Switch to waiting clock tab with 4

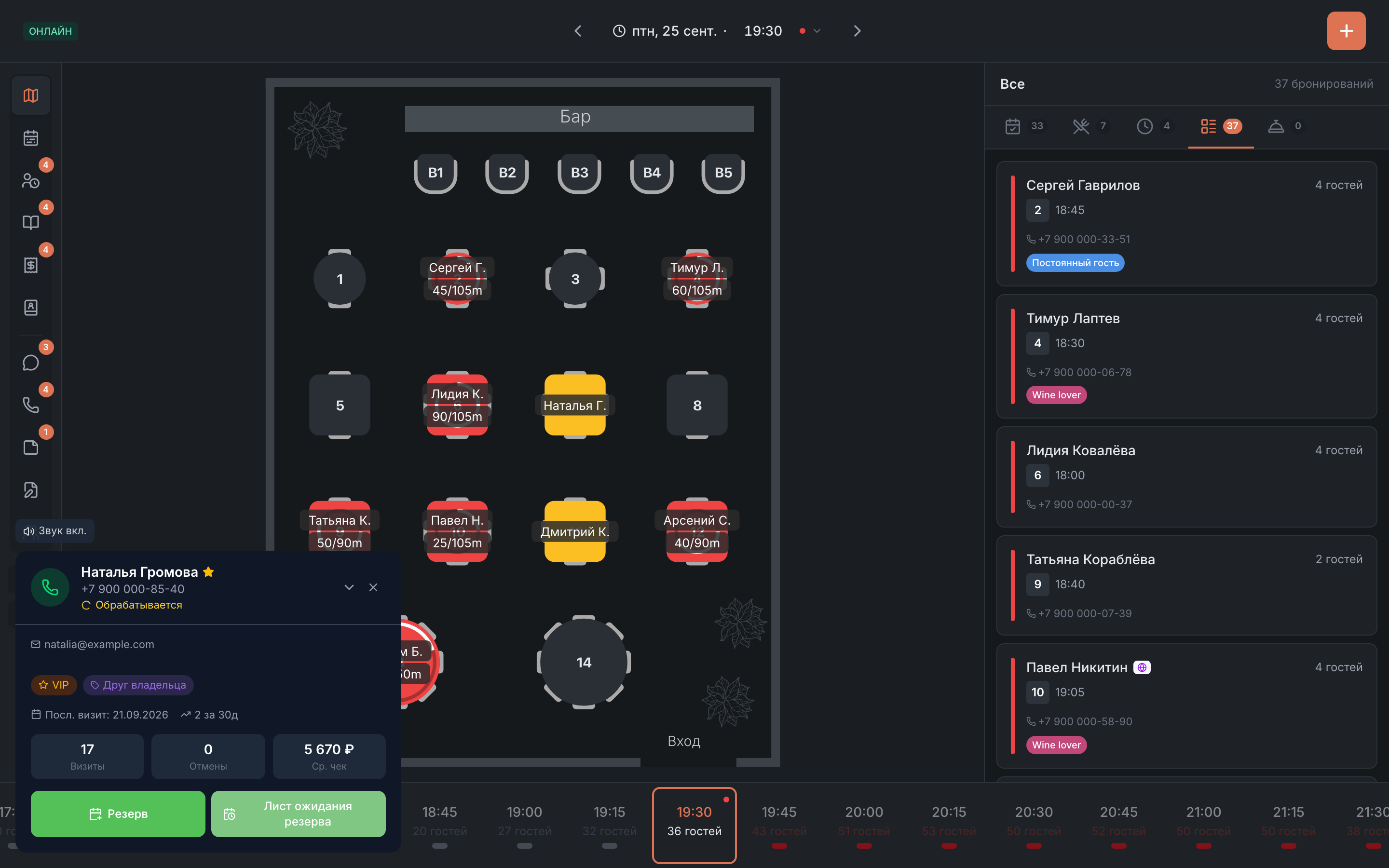click(1154, 126)
